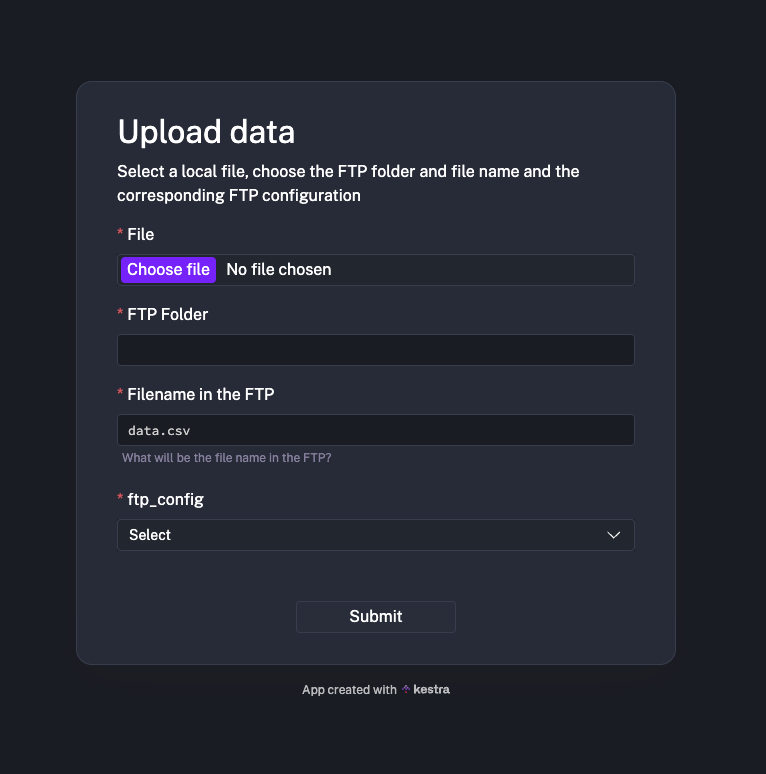Click the red asterisk beside ftp_config
766x774 pixels.
121,500
